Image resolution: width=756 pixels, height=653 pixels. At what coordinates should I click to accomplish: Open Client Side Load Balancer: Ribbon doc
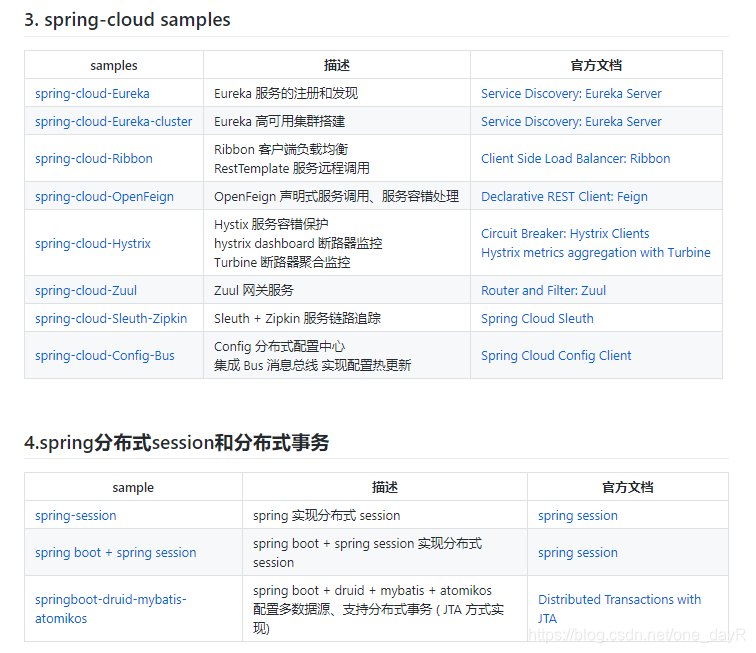click(575, 159)
